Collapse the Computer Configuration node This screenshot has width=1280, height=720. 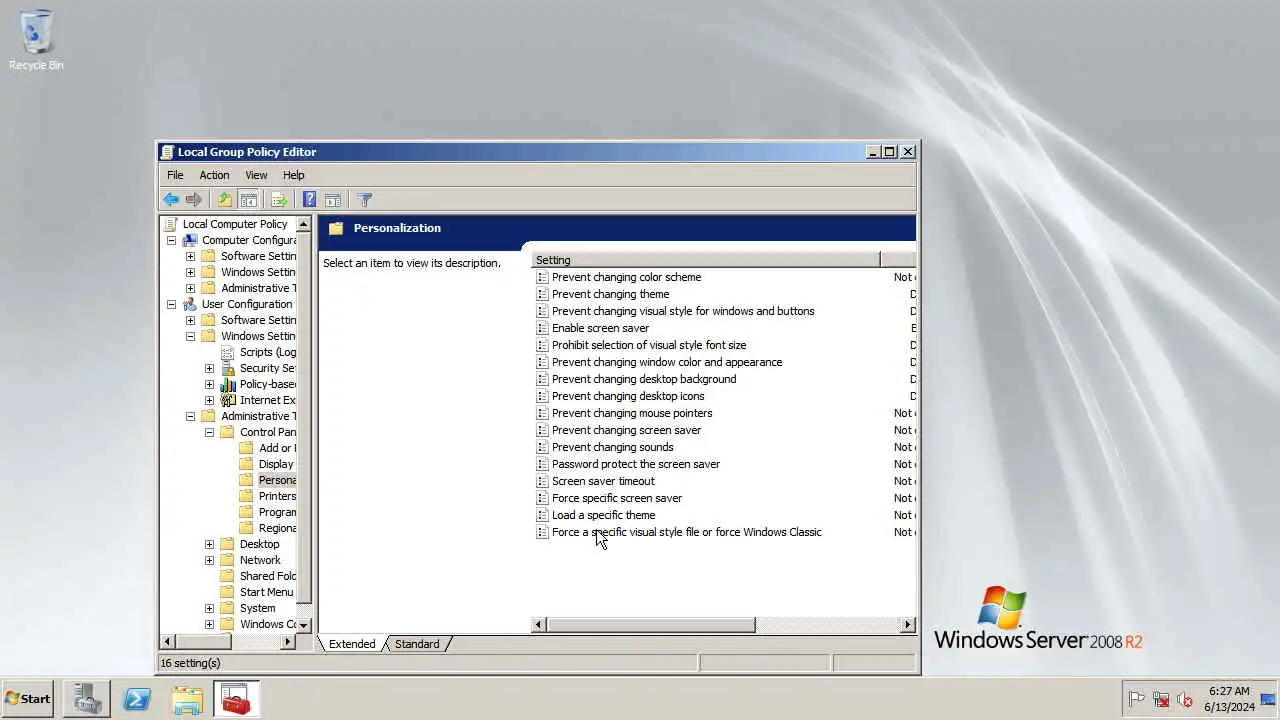171,240
